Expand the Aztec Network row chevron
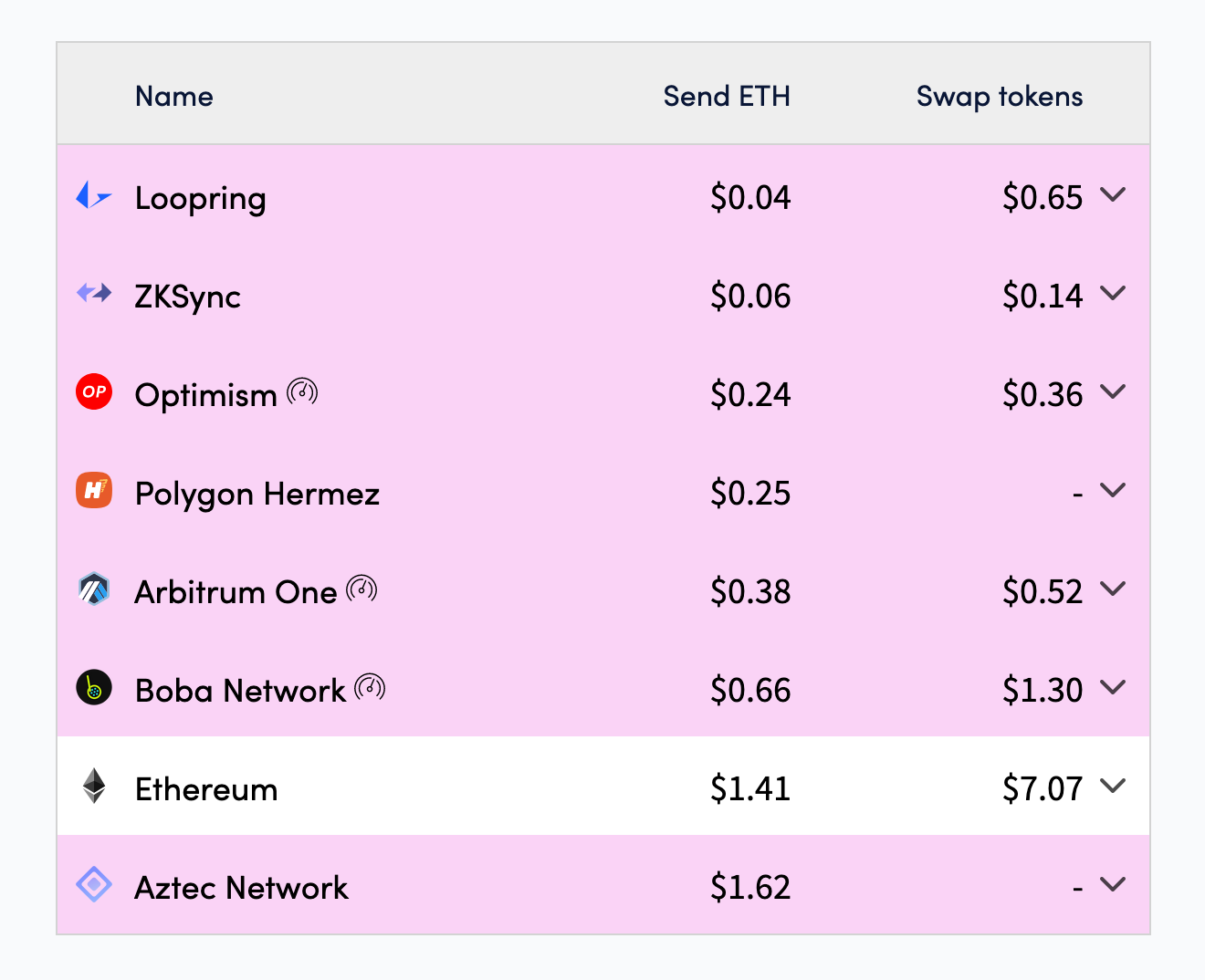Screen dimensions: 1205x980 [1113, 884]
